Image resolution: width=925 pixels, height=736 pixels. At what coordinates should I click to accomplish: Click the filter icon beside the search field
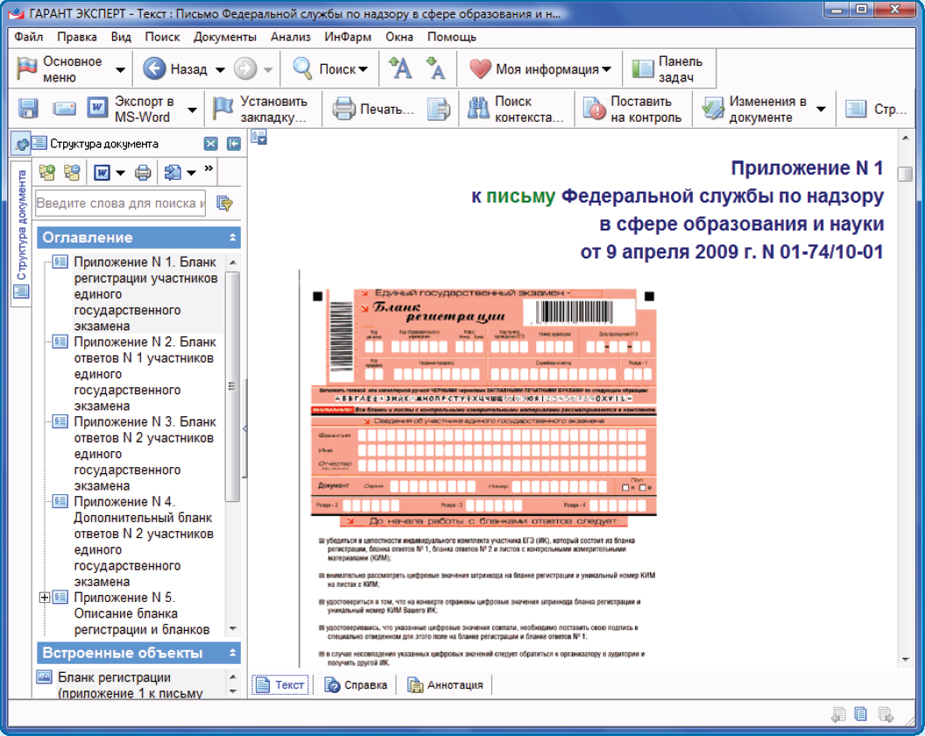point(225,203)
